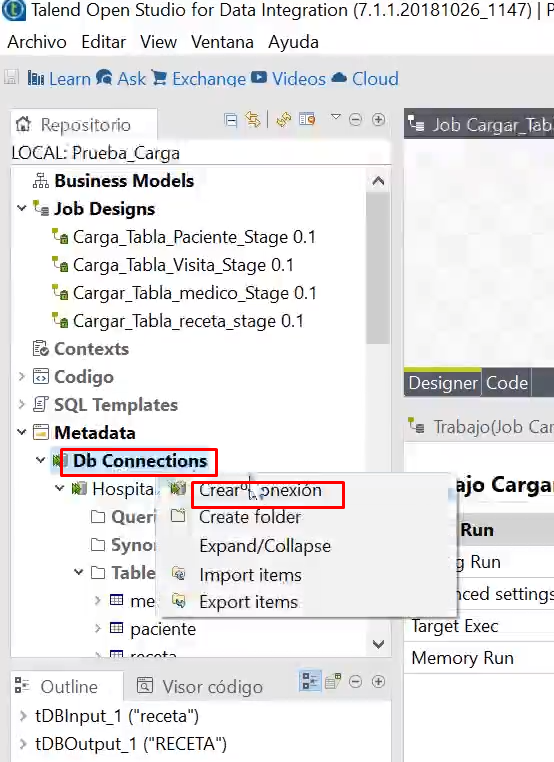Maximize the Repositorio panel using plus icon
Image resolution: width=554 pixels, height=762 pixels.
tap(378, 120)
